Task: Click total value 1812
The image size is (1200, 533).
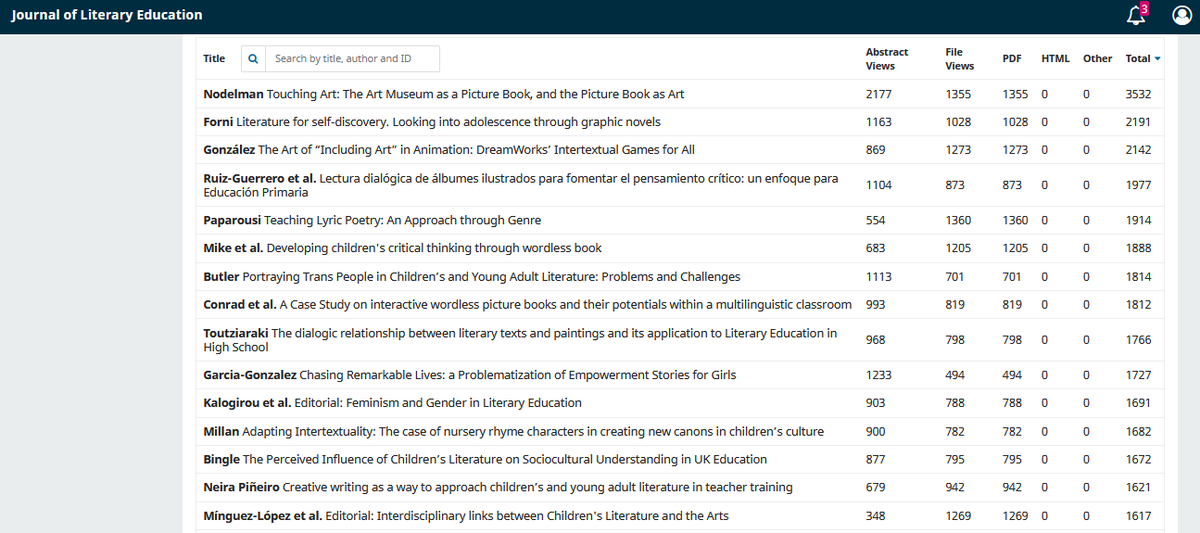Action: pyautogui.click(x=1138, y=304)
